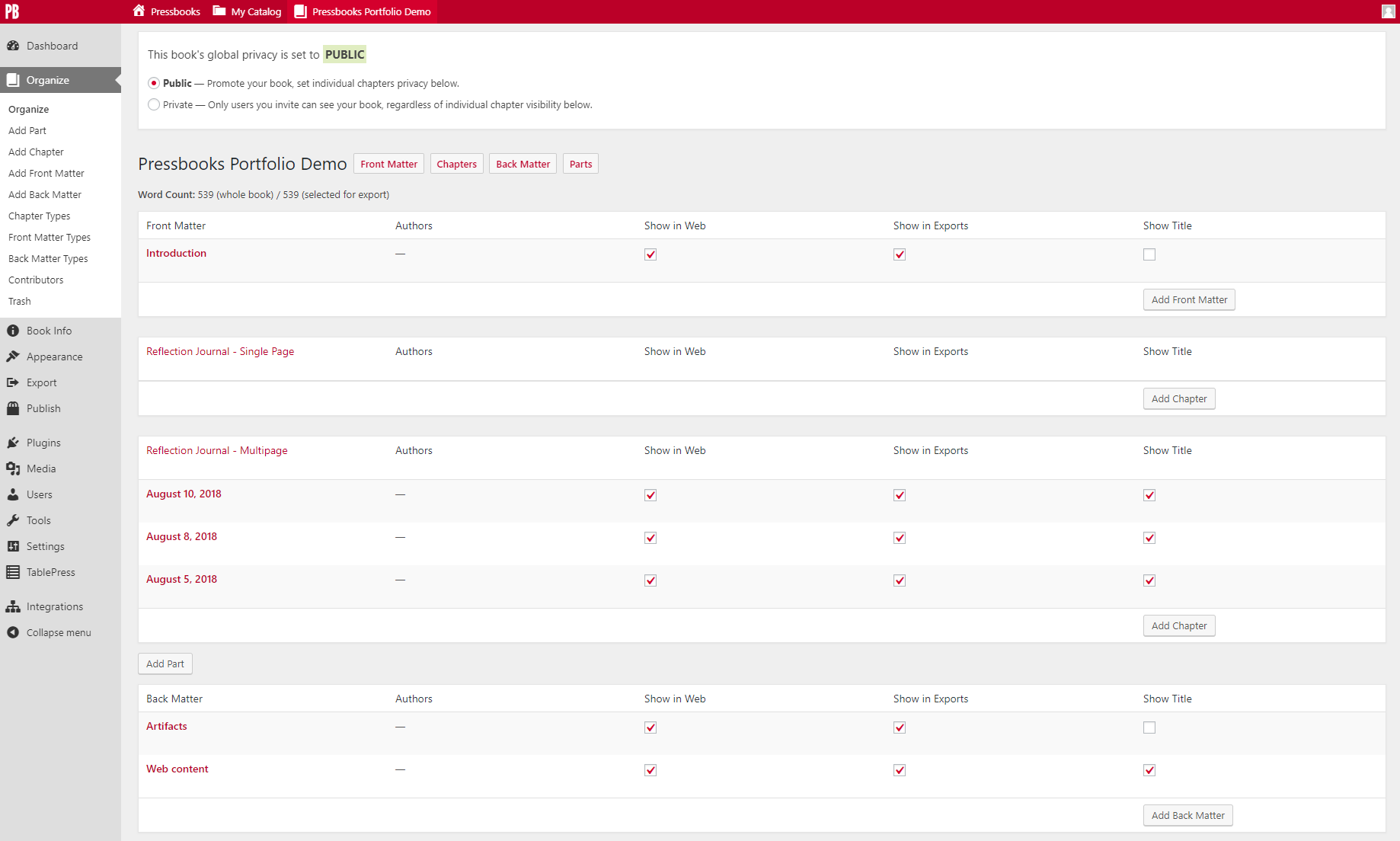This screenshot has width=1400, height=841.
Task: Open Reflection Journal - Multipage part
Action: click(x=217, y=450)
